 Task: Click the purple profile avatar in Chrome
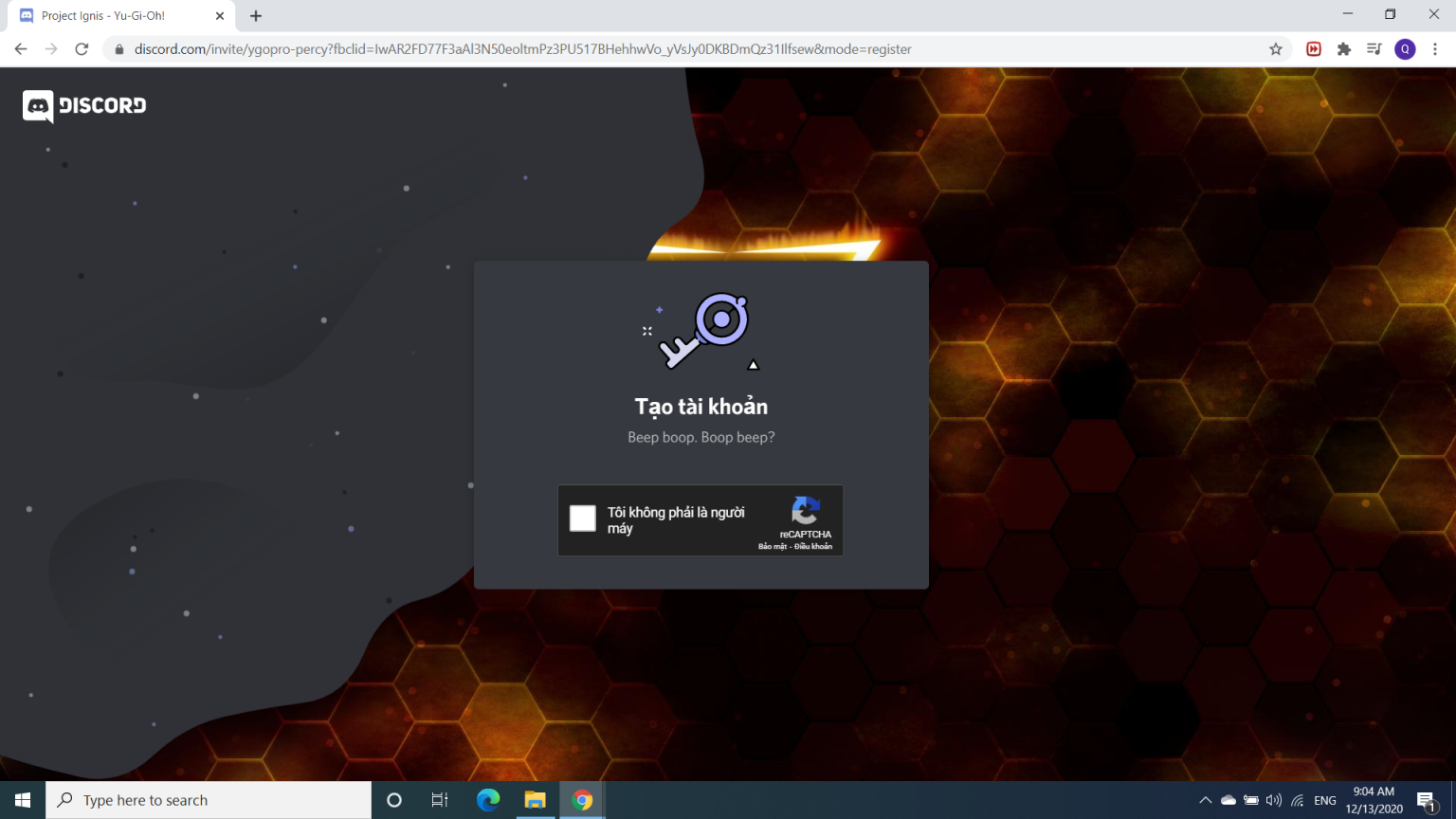click(x=1405, y=49)
